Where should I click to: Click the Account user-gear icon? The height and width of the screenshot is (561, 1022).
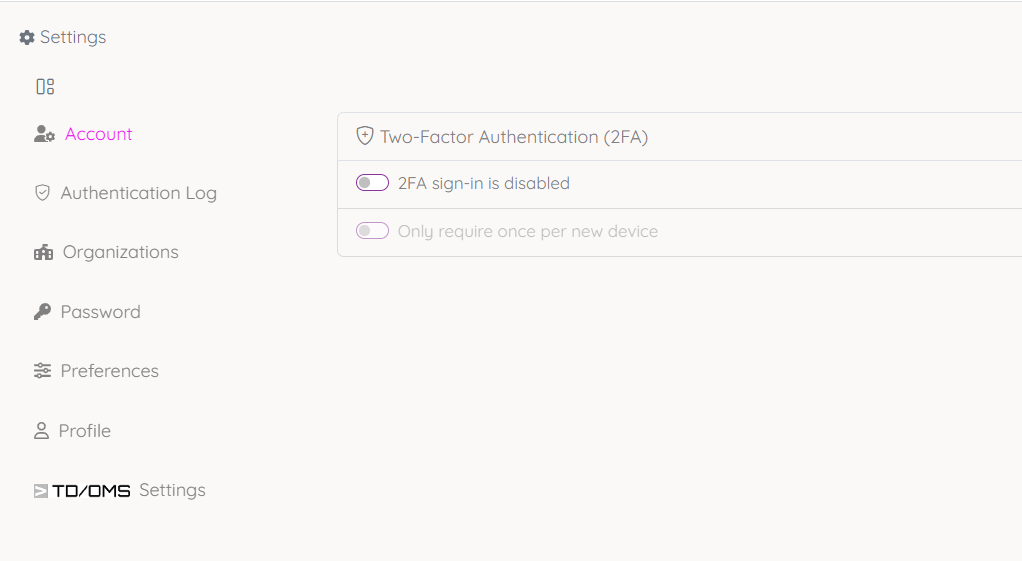[44, 134]
